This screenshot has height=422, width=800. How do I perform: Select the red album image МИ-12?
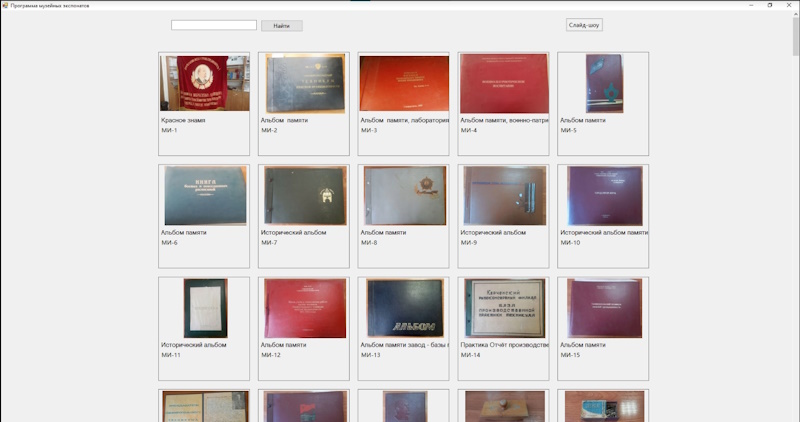click(304, 308)
